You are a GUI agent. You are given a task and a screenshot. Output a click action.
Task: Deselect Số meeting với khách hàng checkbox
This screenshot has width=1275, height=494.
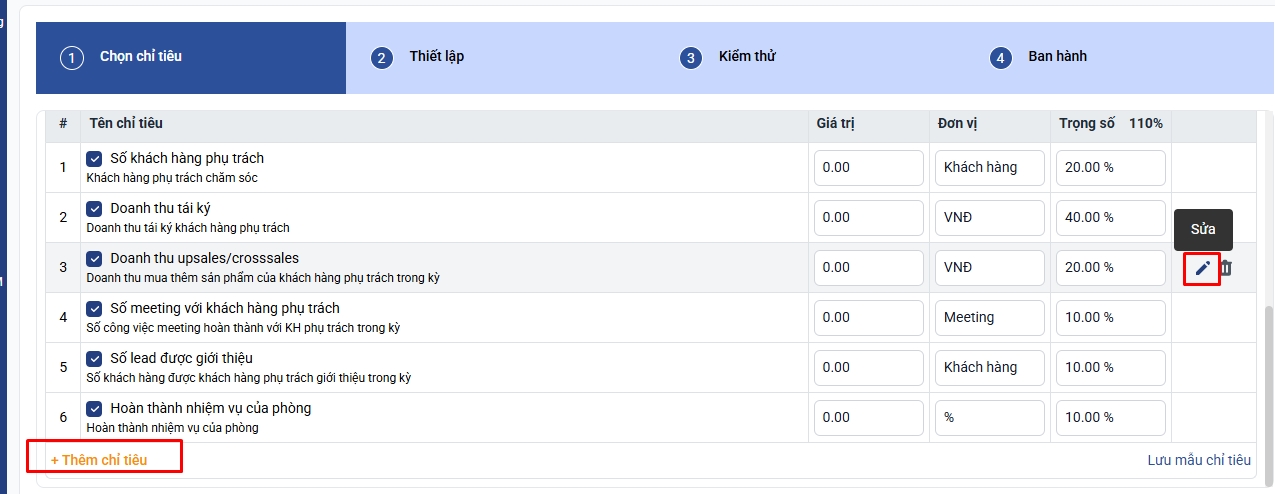coord(94,309)
